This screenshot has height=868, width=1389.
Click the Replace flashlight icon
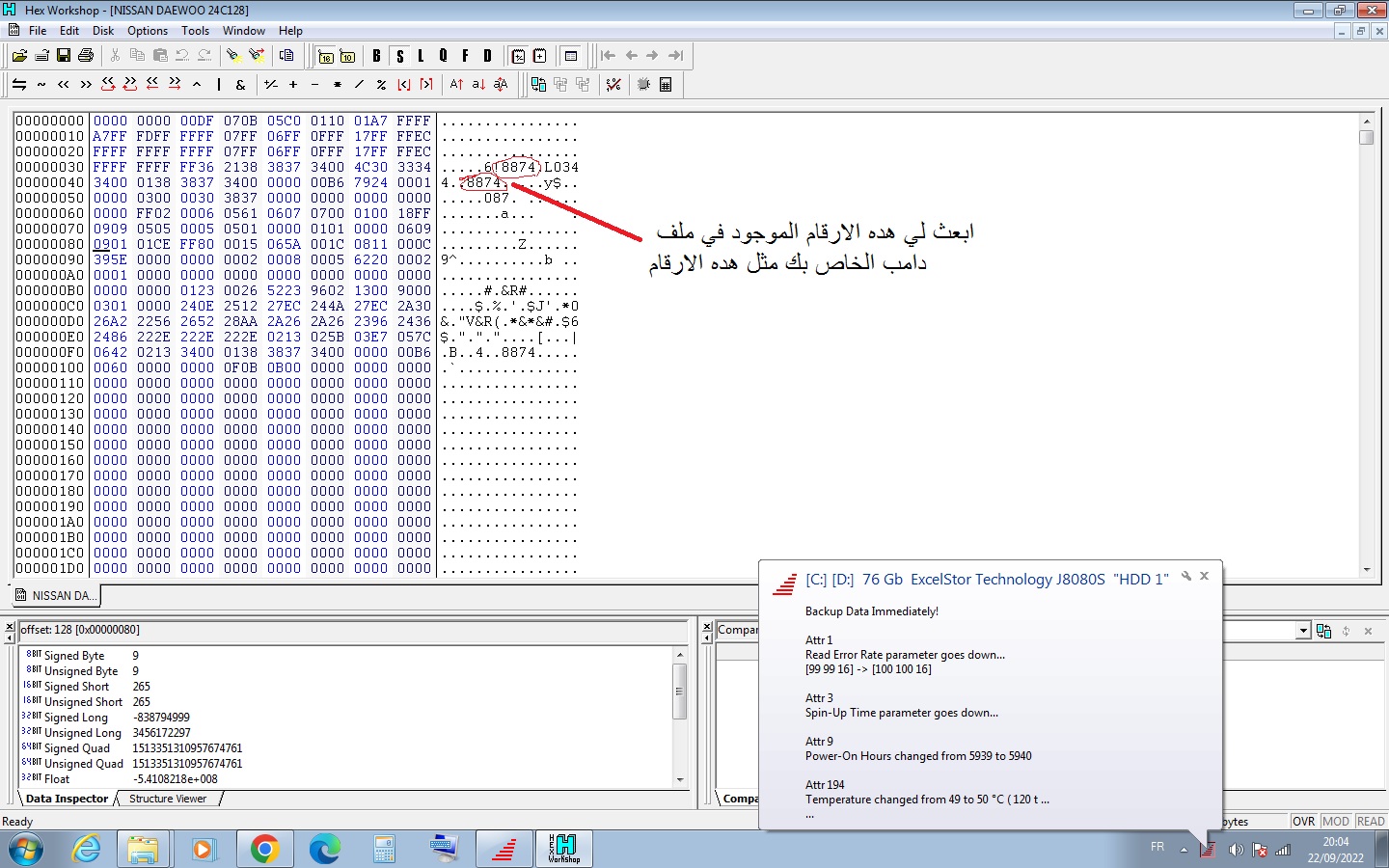[x=257, y=56]
